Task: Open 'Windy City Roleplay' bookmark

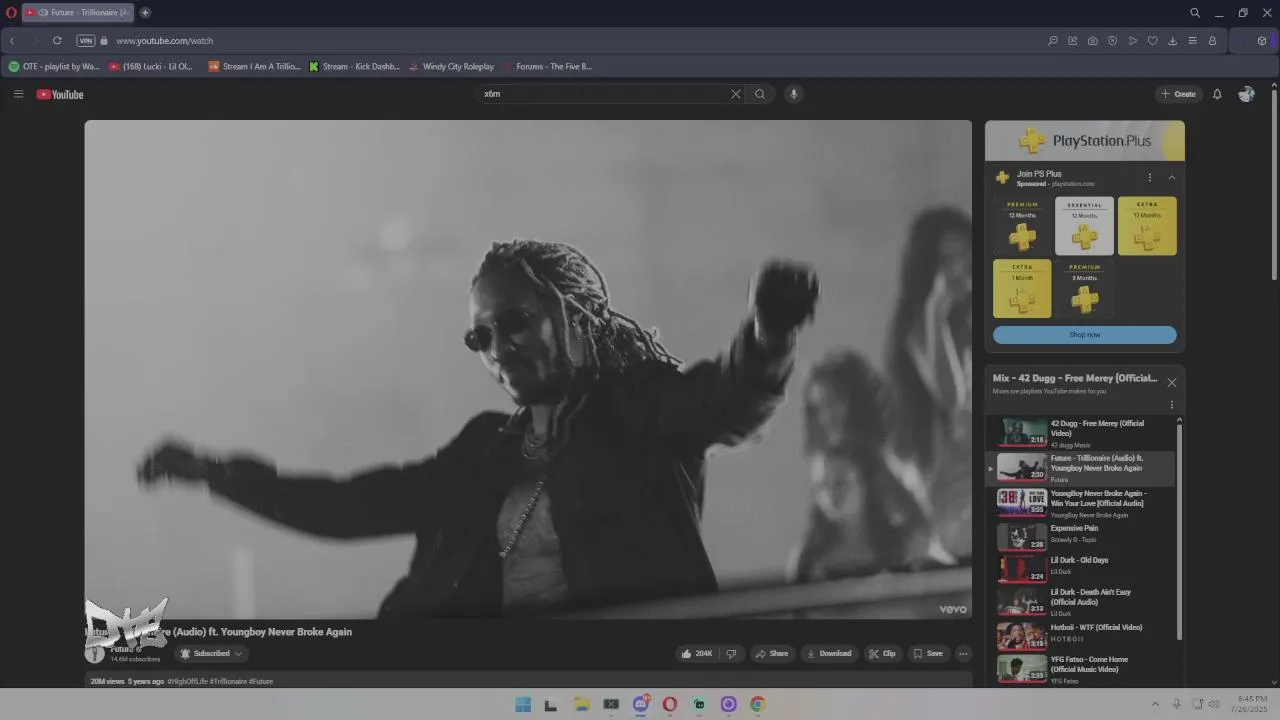Action: pos(451,67)
